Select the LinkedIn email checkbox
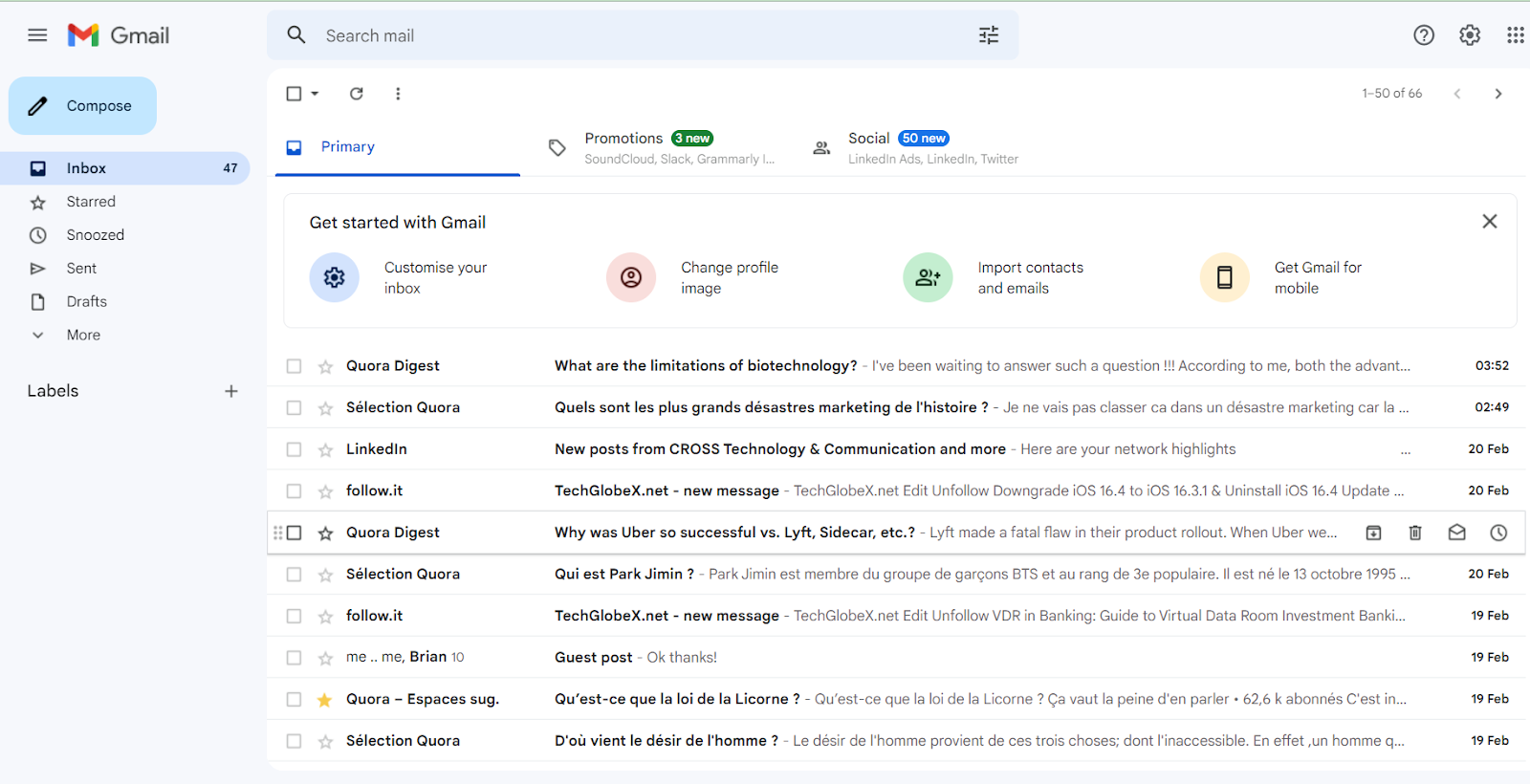This screenshot has width=1530, height=784. [294, 449]
